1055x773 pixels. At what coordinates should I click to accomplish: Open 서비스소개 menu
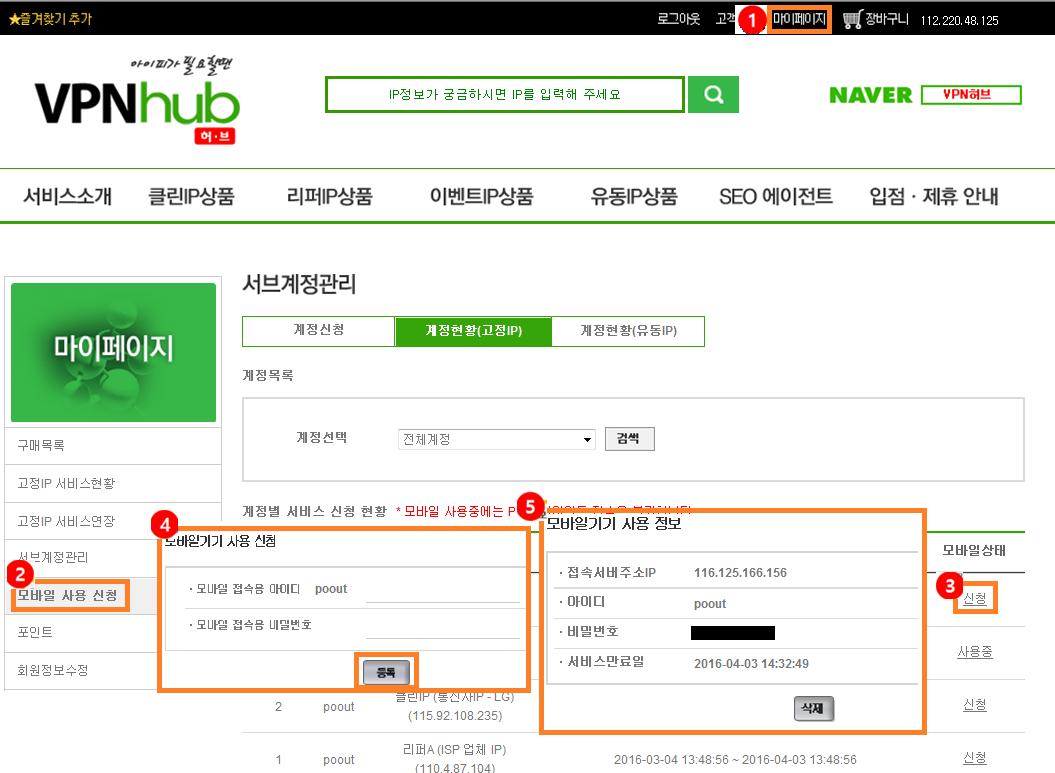[x=67, y=196]
